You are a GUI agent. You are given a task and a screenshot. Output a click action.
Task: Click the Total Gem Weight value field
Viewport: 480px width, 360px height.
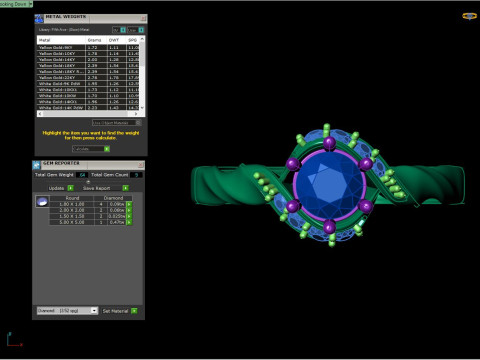(82, 175)
